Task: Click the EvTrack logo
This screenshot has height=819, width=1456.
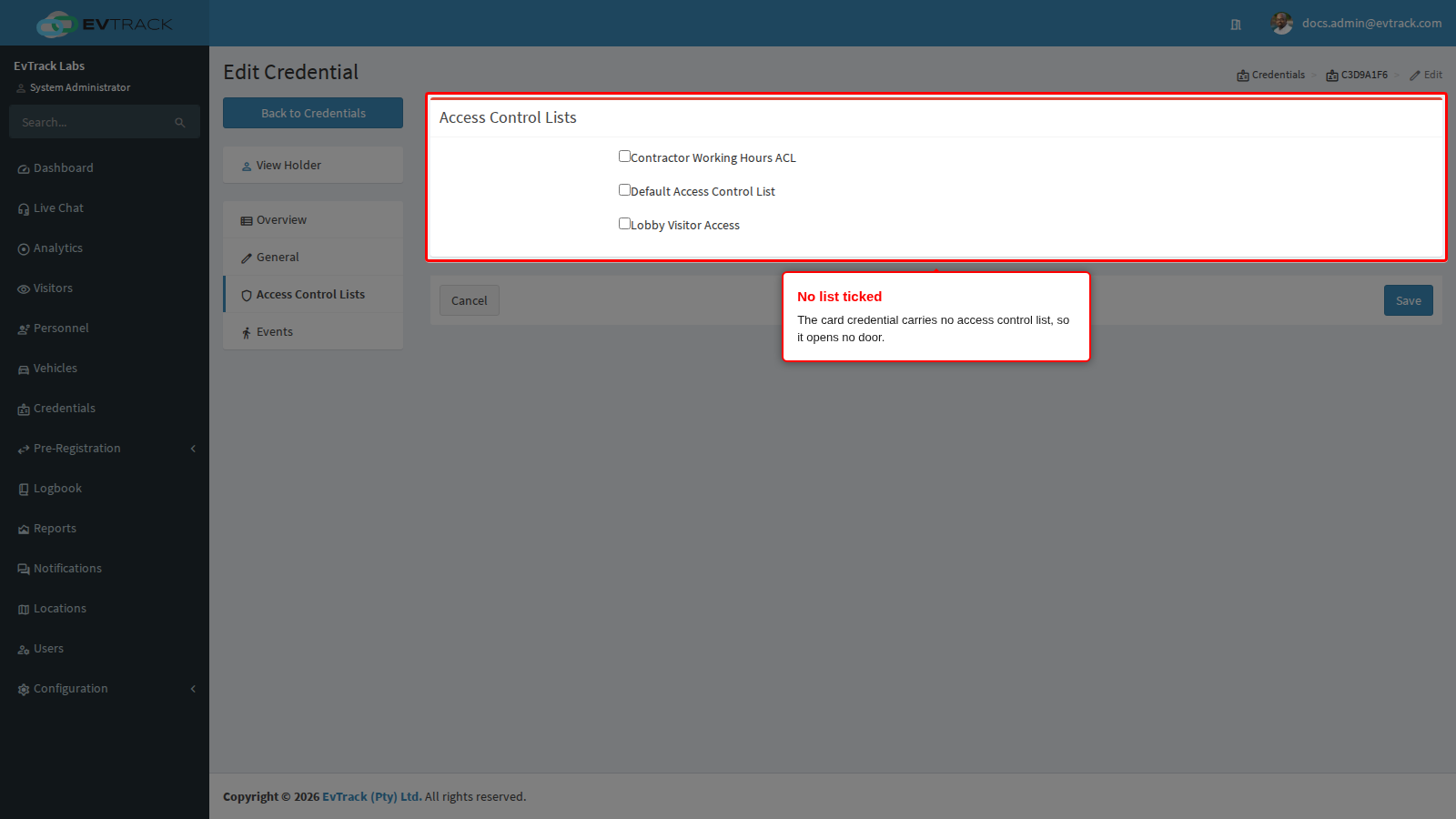Action: (105, 24)
